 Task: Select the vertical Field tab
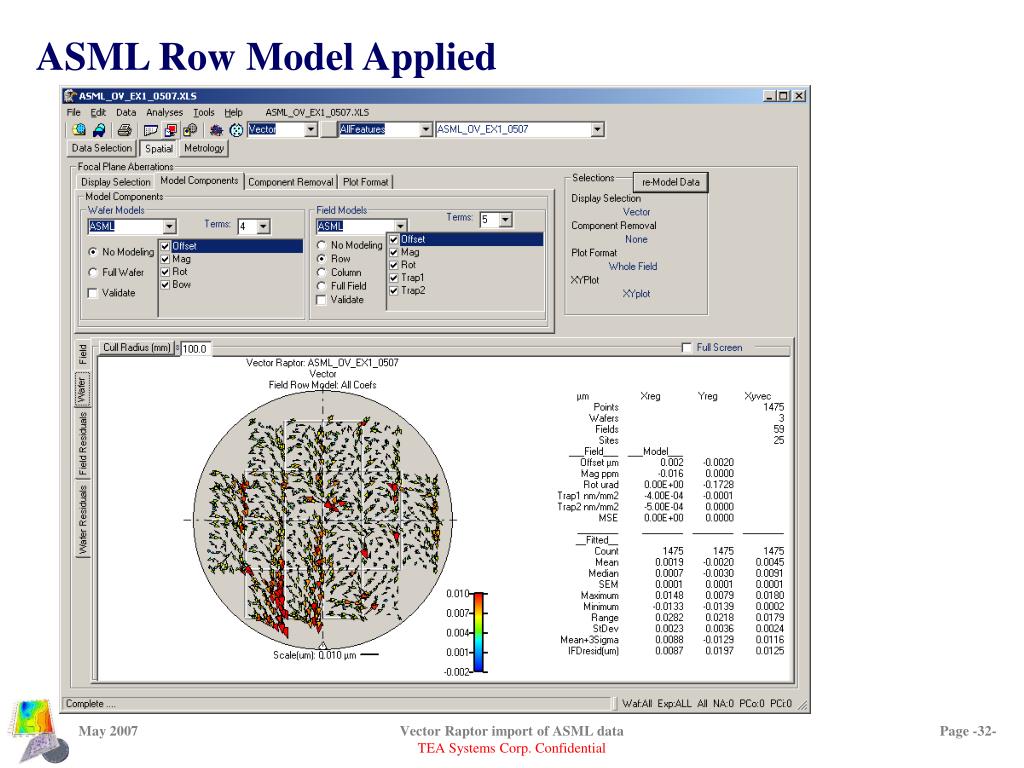coord(83,354)
